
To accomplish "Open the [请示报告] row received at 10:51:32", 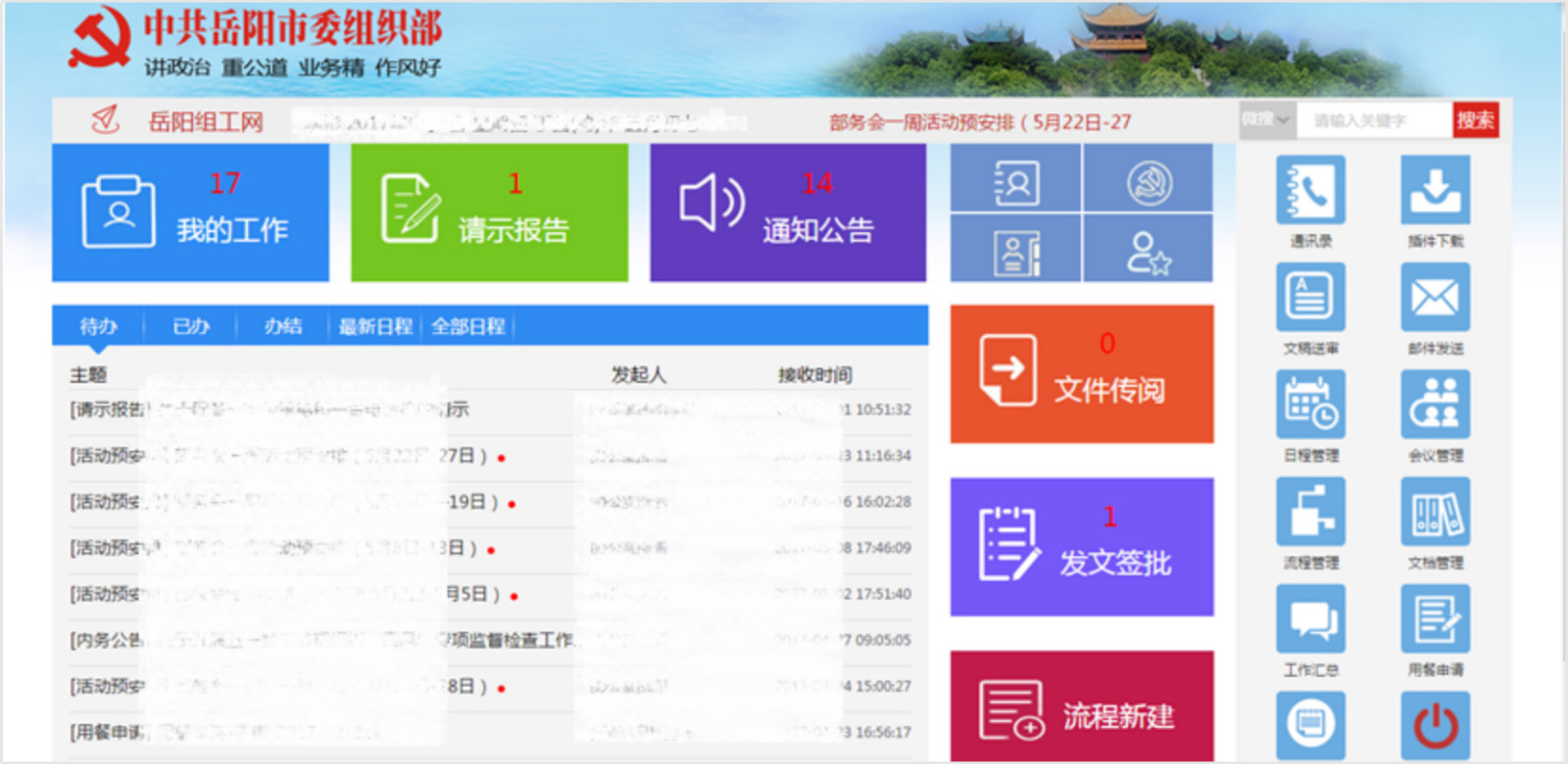I will click(x=490, y=409).
